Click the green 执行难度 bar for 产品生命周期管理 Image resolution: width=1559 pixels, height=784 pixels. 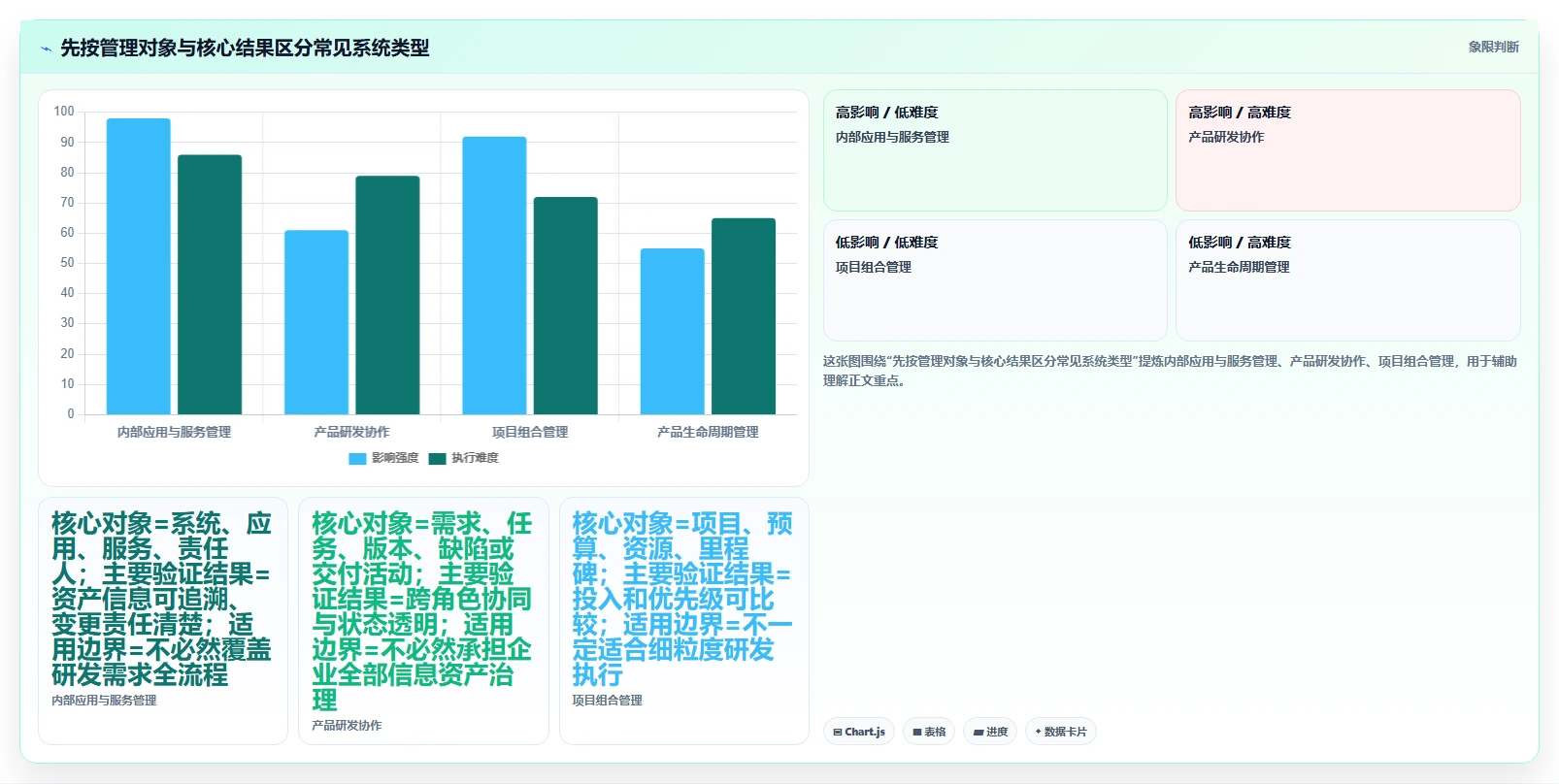pos(744,316)
